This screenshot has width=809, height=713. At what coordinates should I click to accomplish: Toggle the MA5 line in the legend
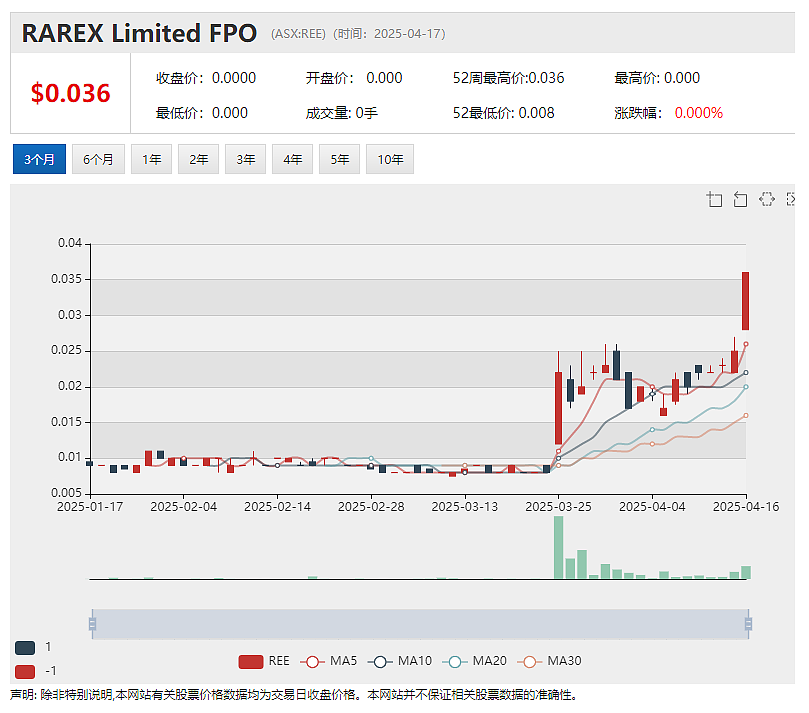click(329, 661)
